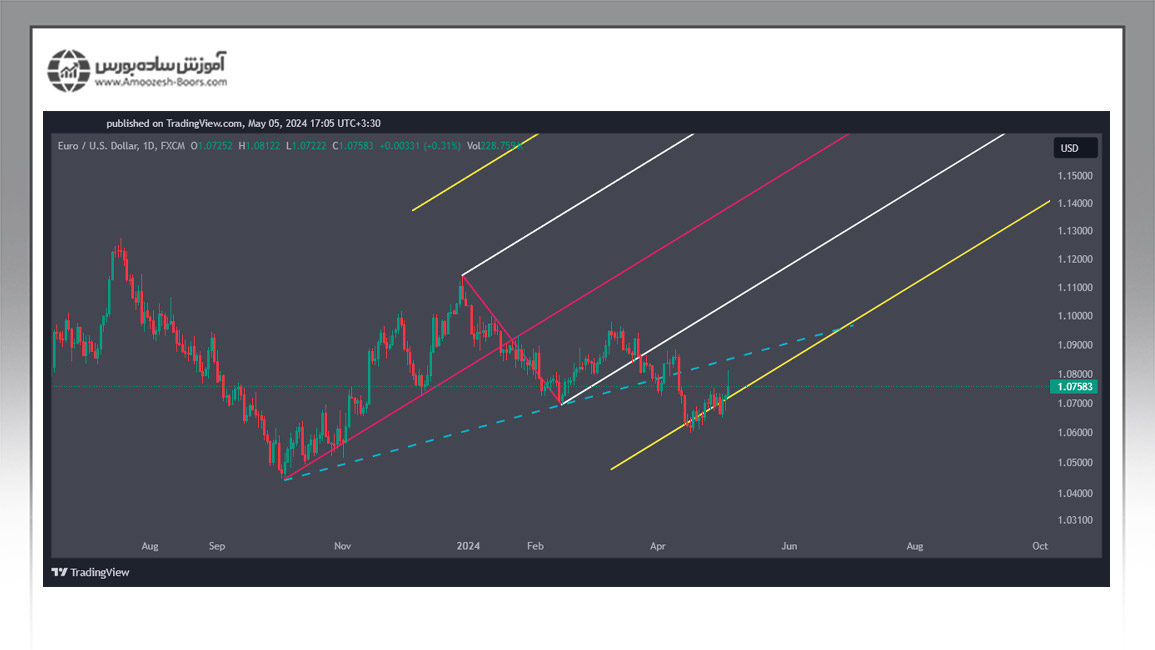Click the 1.15000 price axis label
Viewport: 1155px width, 650px height.
point(1075,176)
